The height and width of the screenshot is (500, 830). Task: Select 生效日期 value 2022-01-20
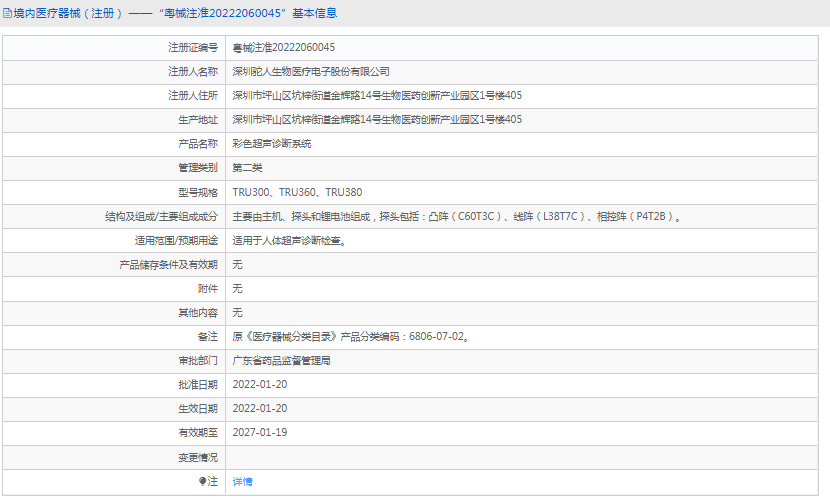260,408
